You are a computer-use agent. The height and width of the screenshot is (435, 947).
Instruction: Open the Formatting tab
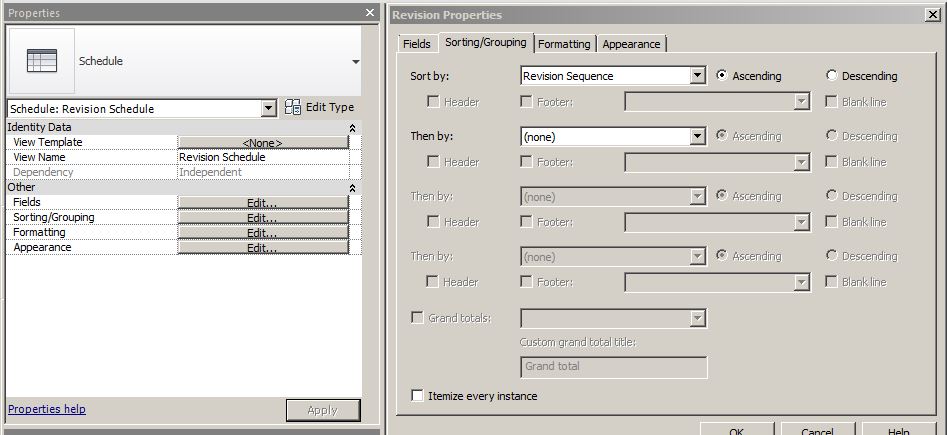pyautogui.click(x=566, y=44)
